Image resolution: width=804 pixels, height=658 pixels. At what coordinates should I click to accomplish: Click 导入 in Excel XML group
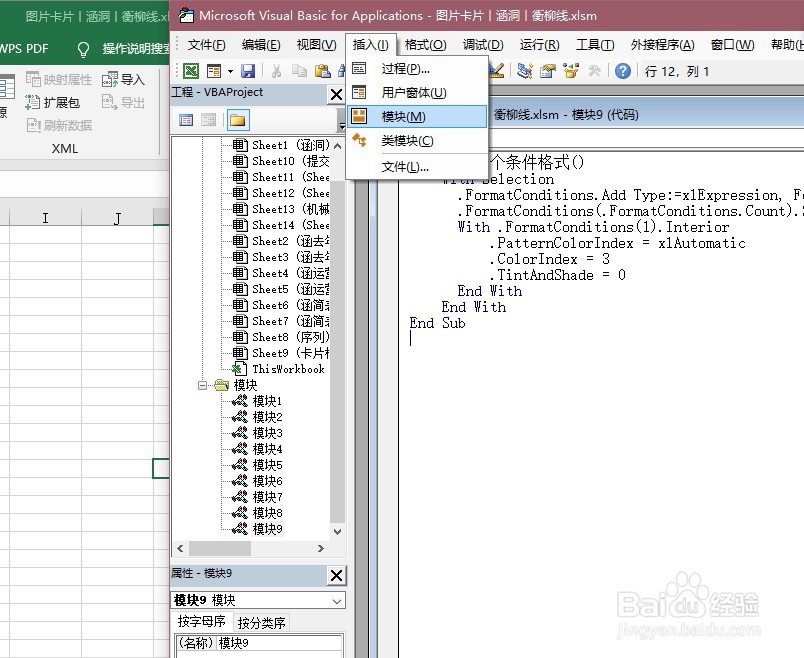[x=124, y=79]
